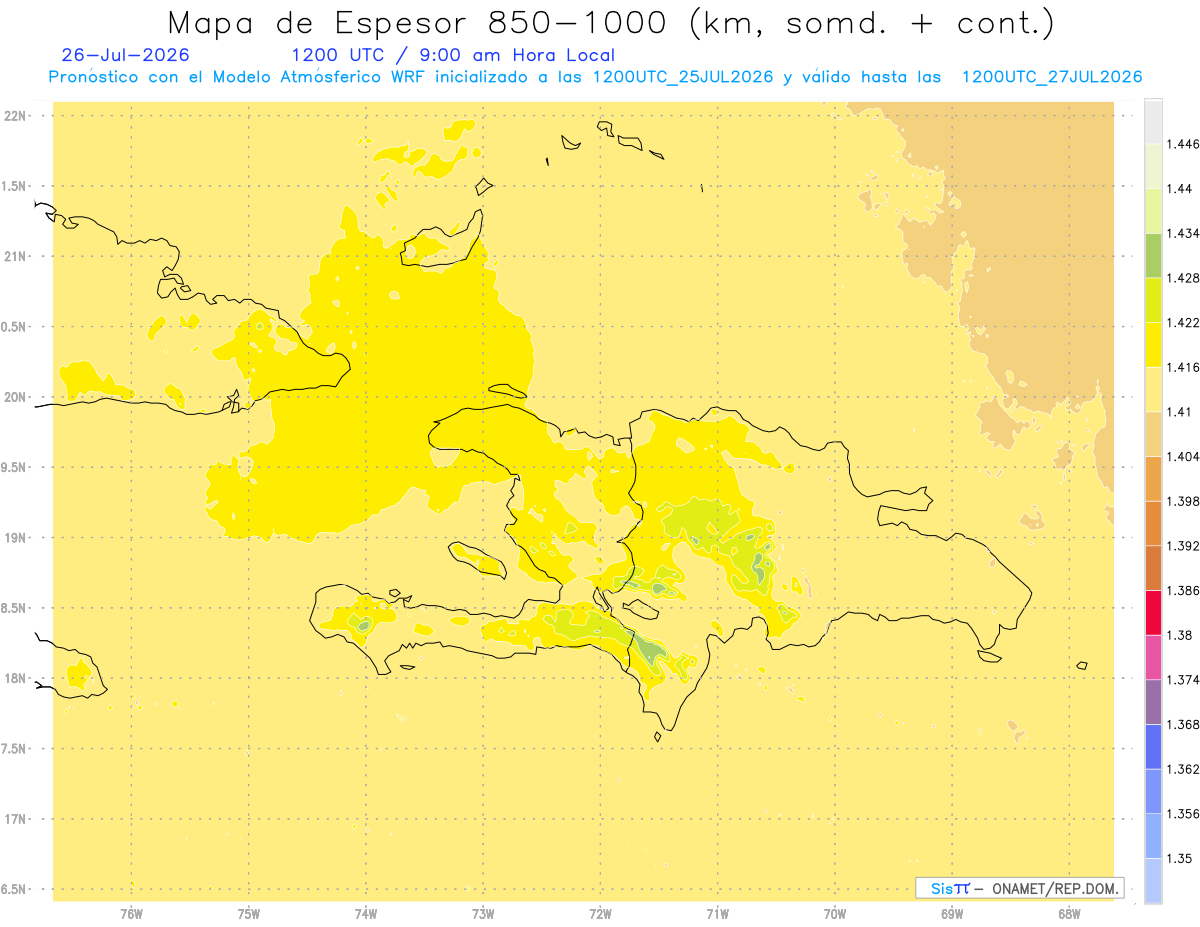
Task: Click the 1.422 colorbar value
Action: (x=1183, y=323)
